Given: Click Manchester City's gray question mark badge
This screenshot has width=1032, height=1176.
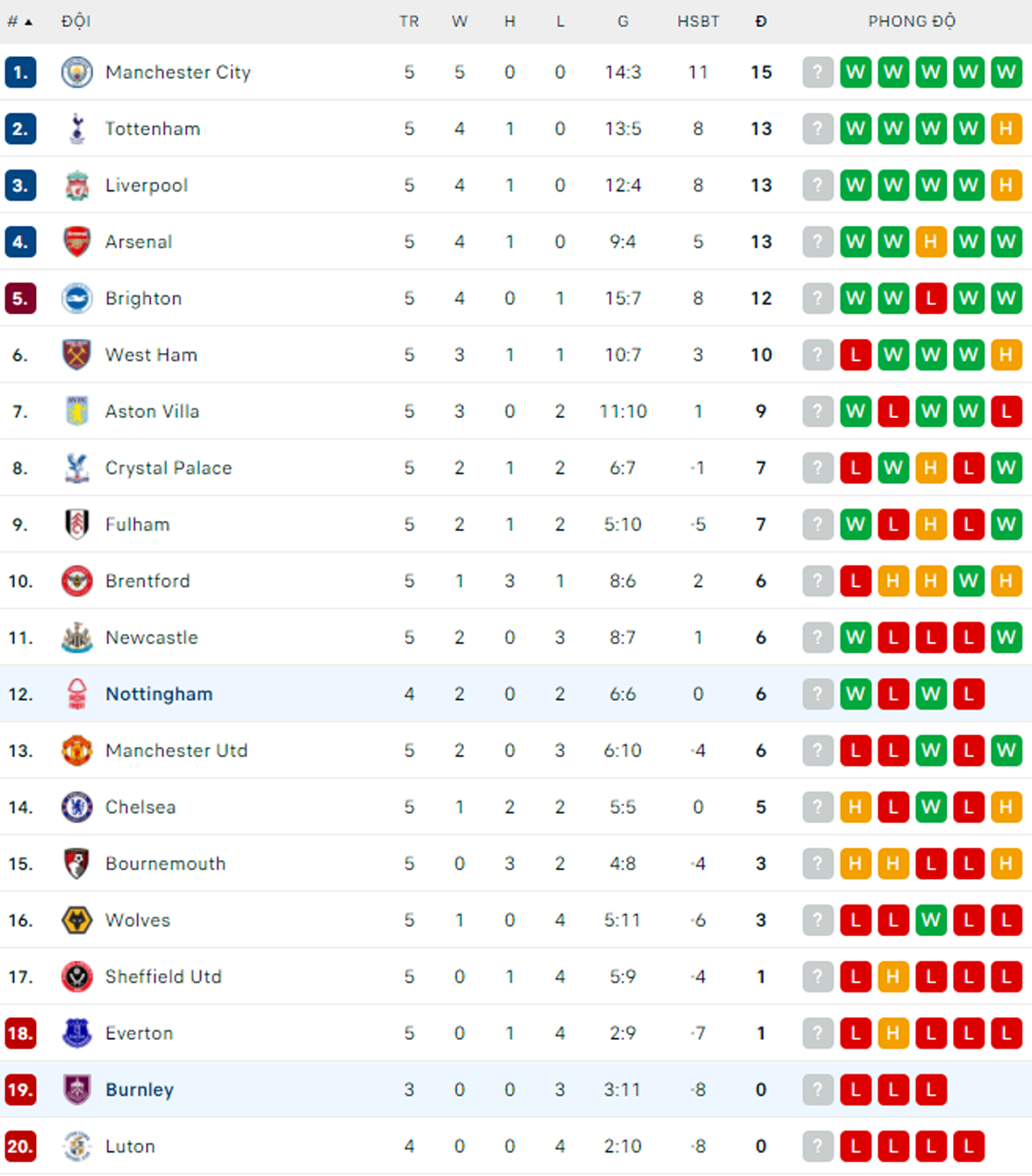Looking at the screenshot, I should click(818, 72).
